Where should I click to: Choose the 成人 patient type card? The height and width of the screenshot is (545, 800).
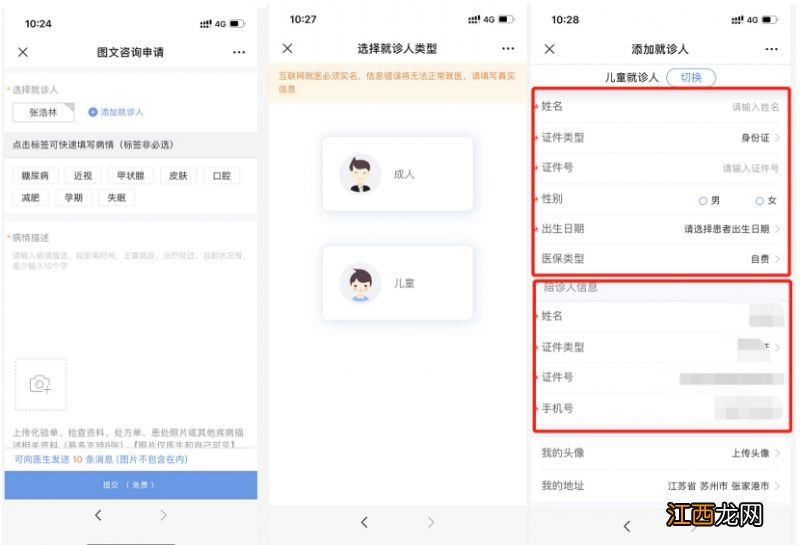397,174
